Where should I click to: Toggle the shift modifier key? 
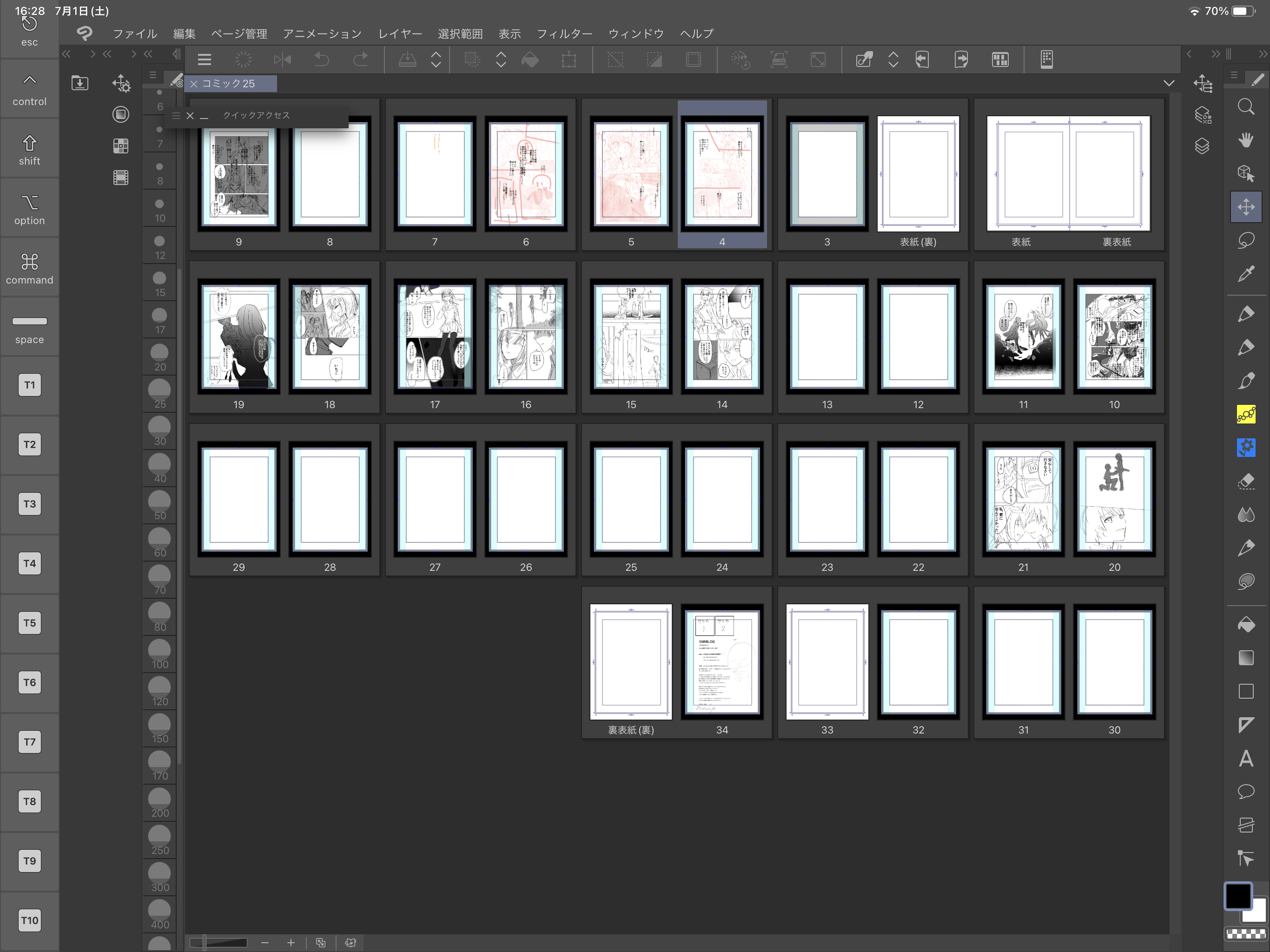[29, 149]
